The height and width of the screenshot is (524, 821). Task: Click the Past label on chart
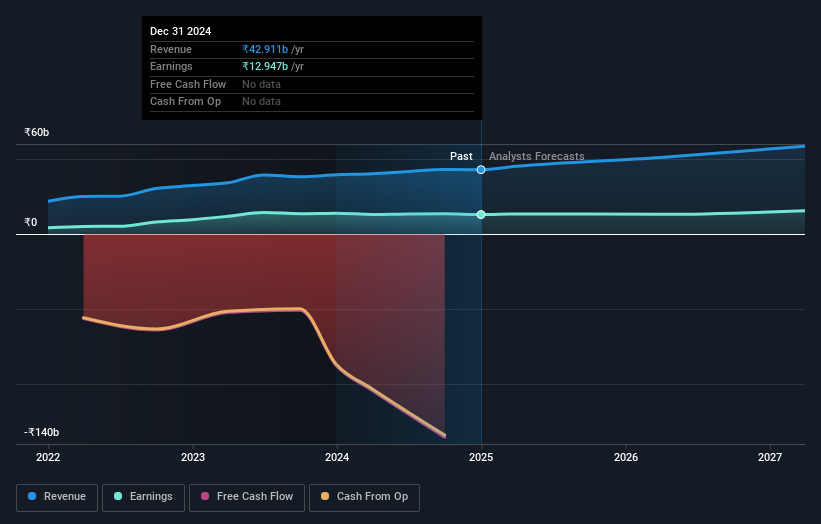click(461, 156)
